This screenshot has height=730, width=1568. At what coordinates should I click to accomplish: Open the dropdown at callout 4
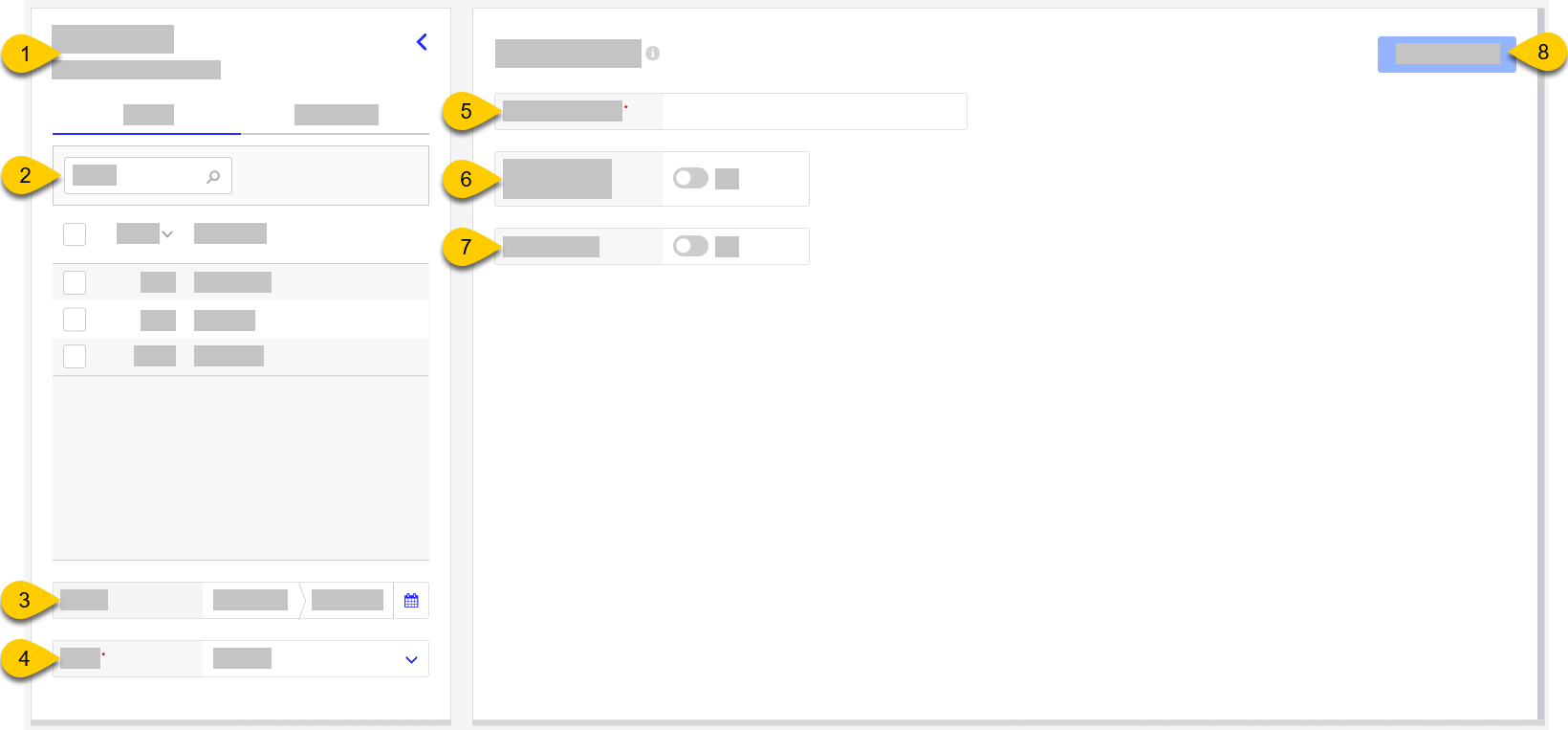click(411, 658)
